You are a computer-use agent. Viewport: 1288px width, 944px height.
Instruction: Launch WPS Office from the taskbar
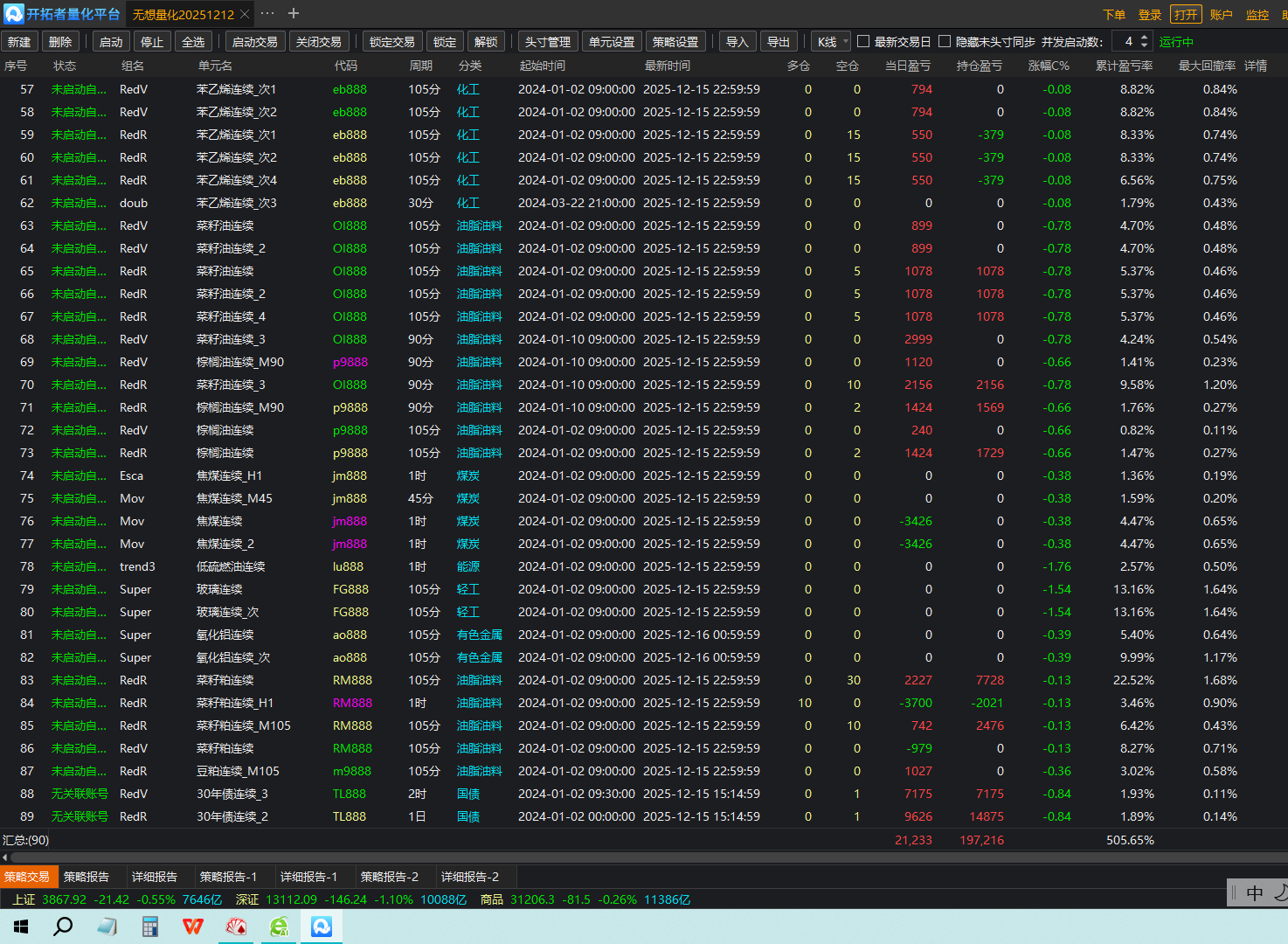(193, 927)
